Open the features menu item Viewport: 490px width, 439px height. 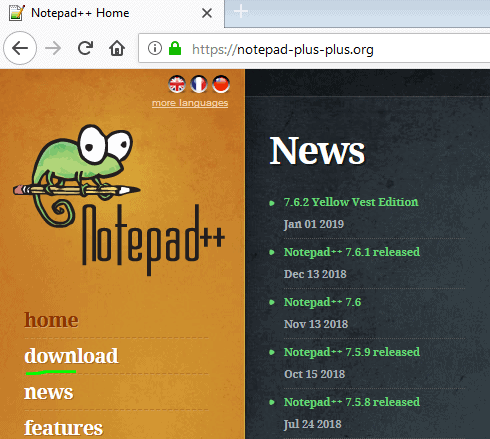[63, 428]
